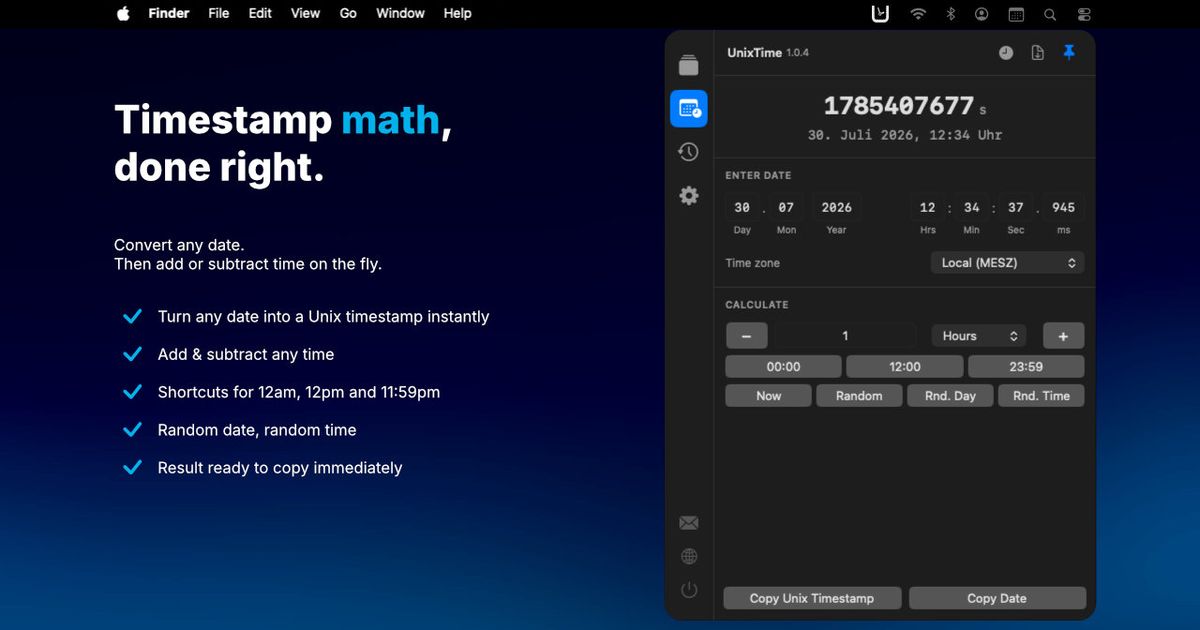
Task: Click the plus add button
Action: [1063, 336]
